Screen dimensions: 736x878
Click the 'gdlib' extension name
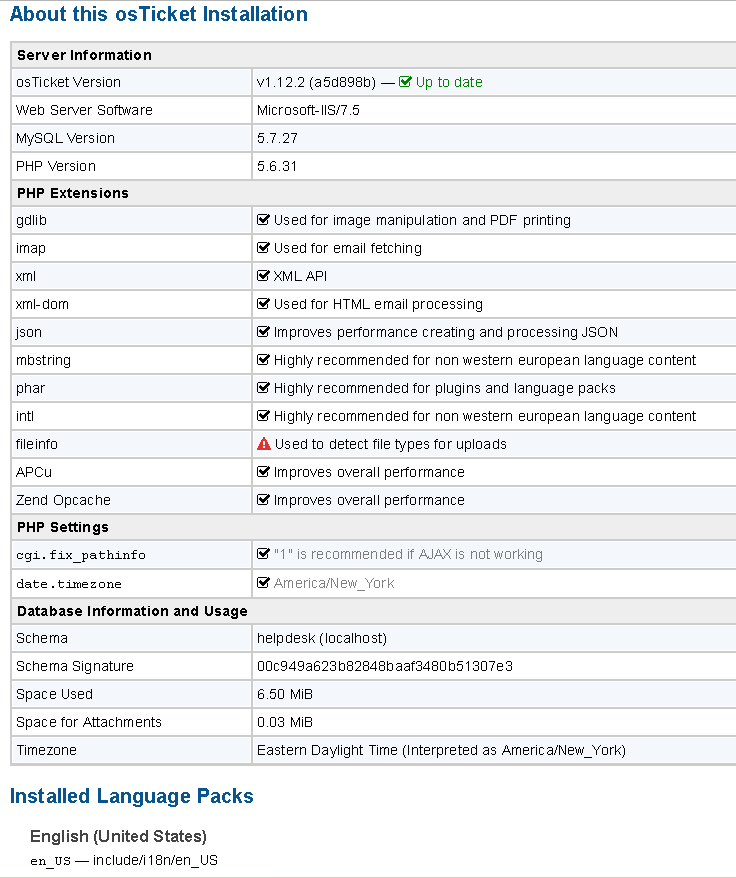click(x=31, y=221)
